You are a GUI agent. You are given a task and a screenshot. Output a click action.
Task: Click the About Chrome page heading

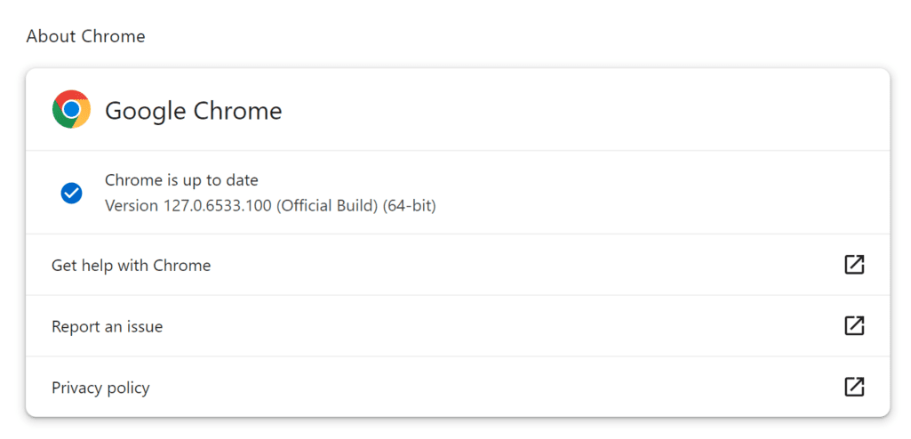coord(85,37)
